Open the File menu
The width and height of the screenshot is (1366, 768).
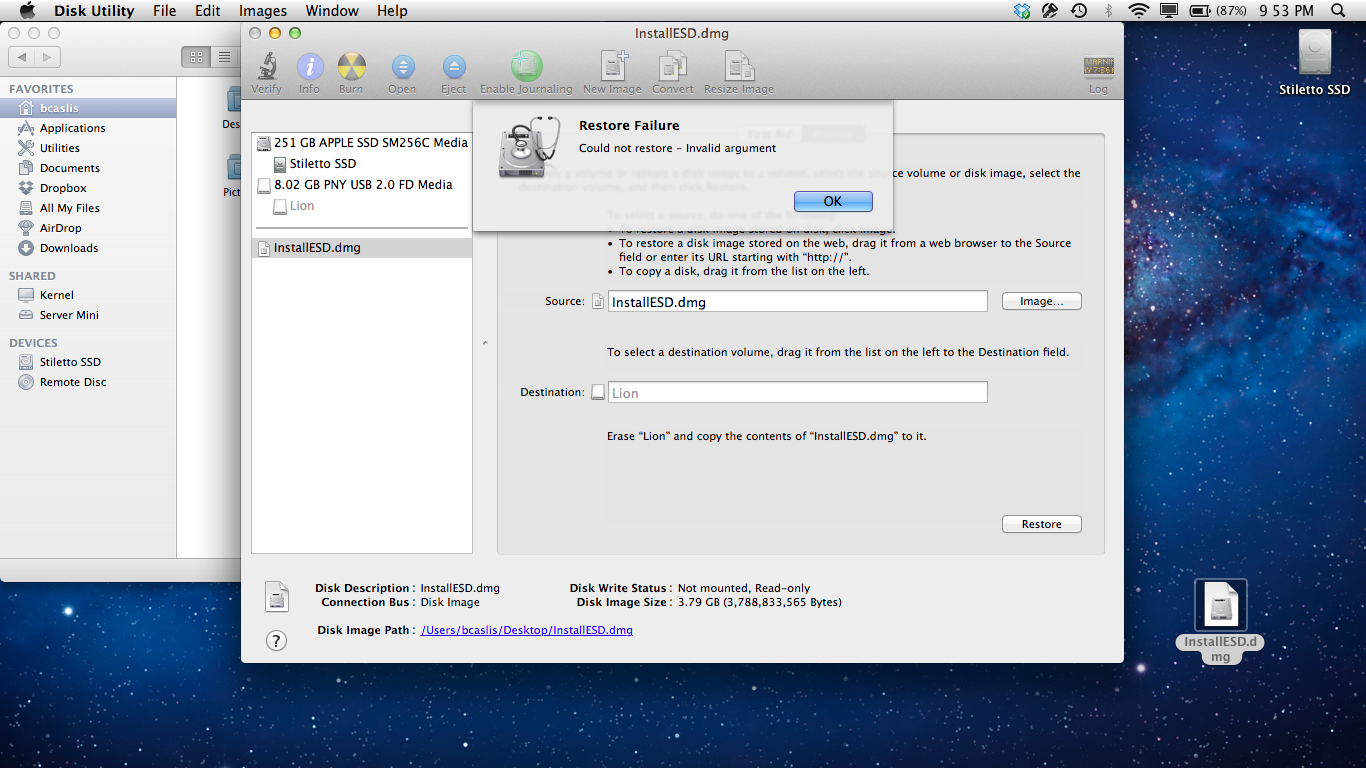pos(164,11)
